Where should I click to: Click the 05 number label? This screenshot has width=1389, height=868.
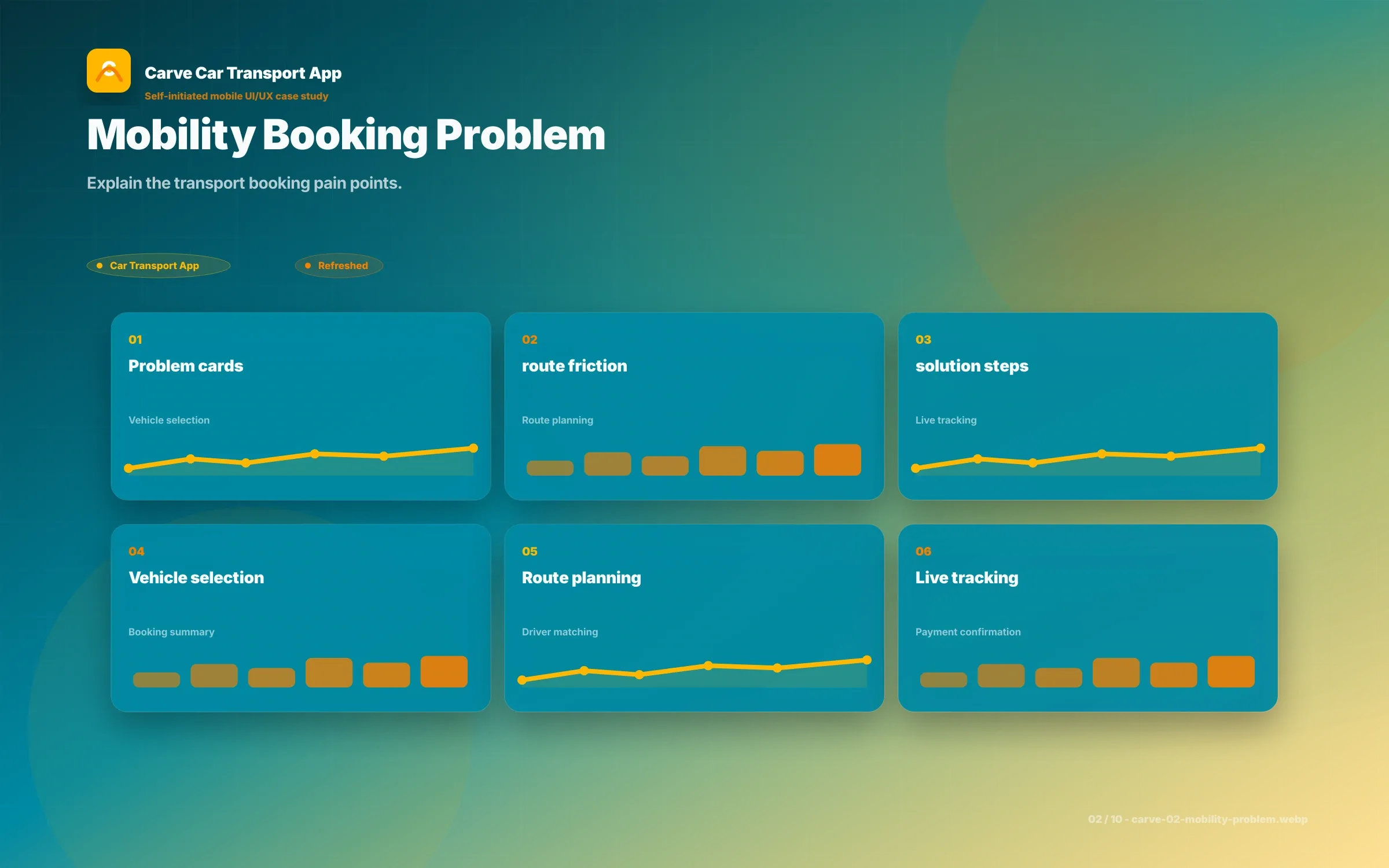click(x=530, y=551)
